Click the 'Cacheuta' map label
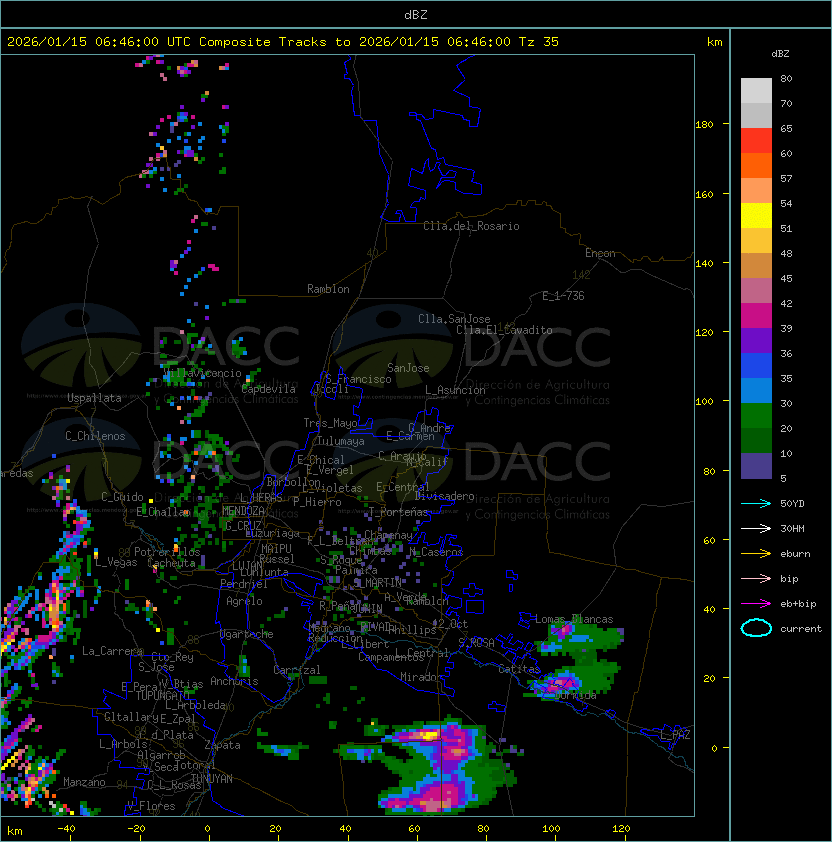 point(172,563)
